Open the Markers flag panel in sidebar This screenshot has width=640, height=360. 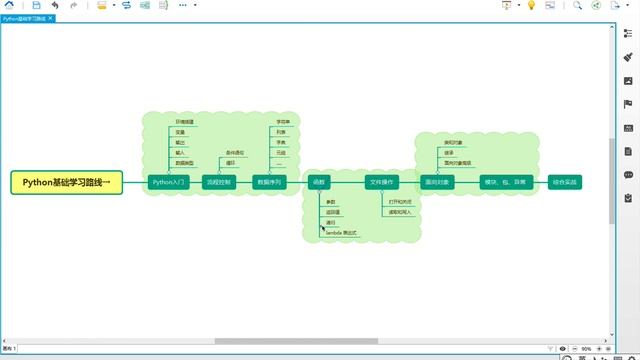pyautogui.click(x=628, y=104)
